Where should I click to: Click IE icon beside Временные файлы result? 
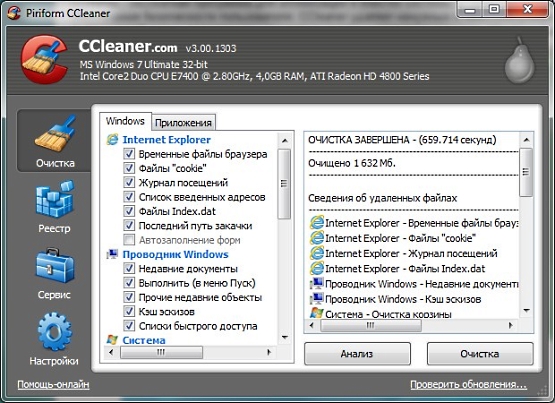point(317,223)
